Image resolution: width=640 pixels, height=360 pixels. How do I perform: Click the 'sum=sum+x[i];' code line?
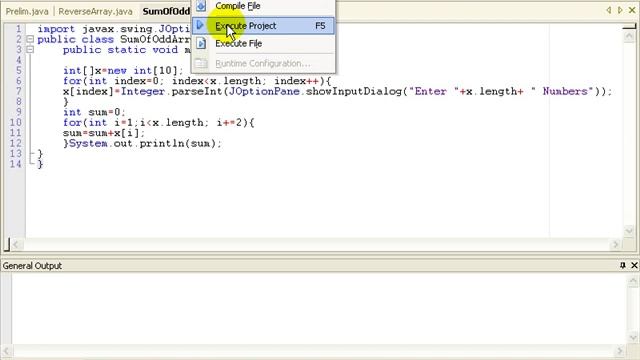click(104, 133)
